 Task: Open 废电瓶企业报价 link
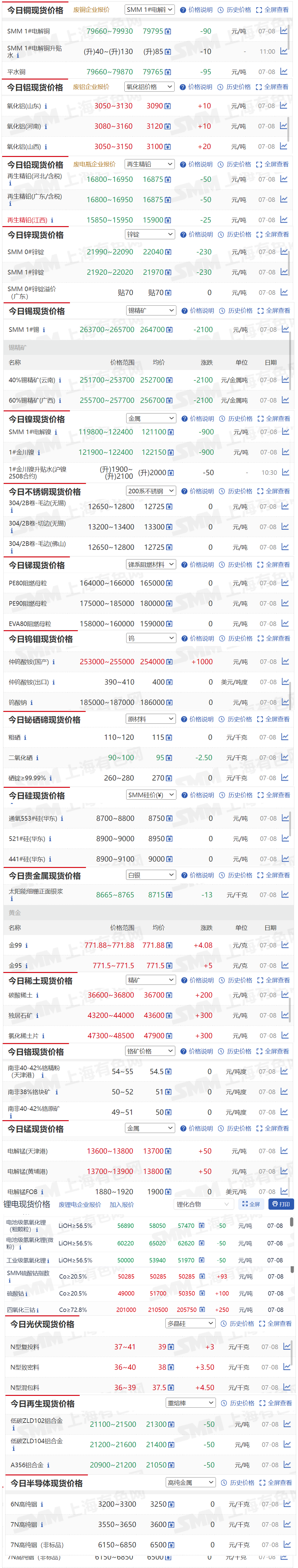point(95,164)
